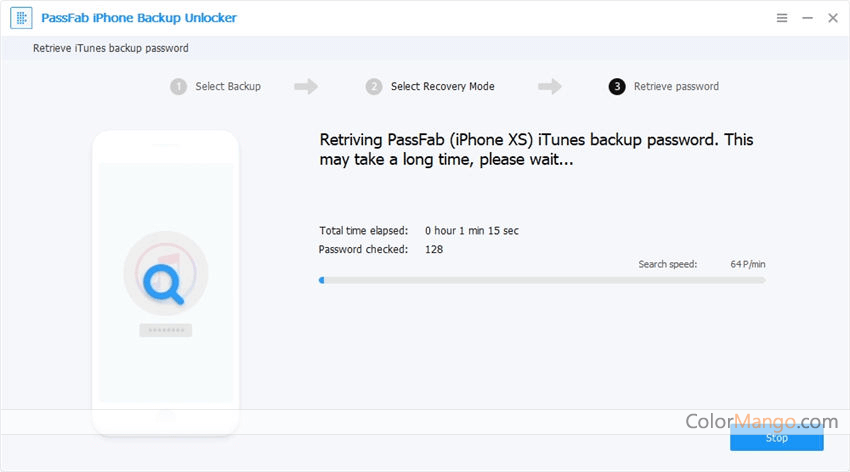Click the magnifier search icon on phone
Screen dimensions: 850x472
[x=164, y=283]
